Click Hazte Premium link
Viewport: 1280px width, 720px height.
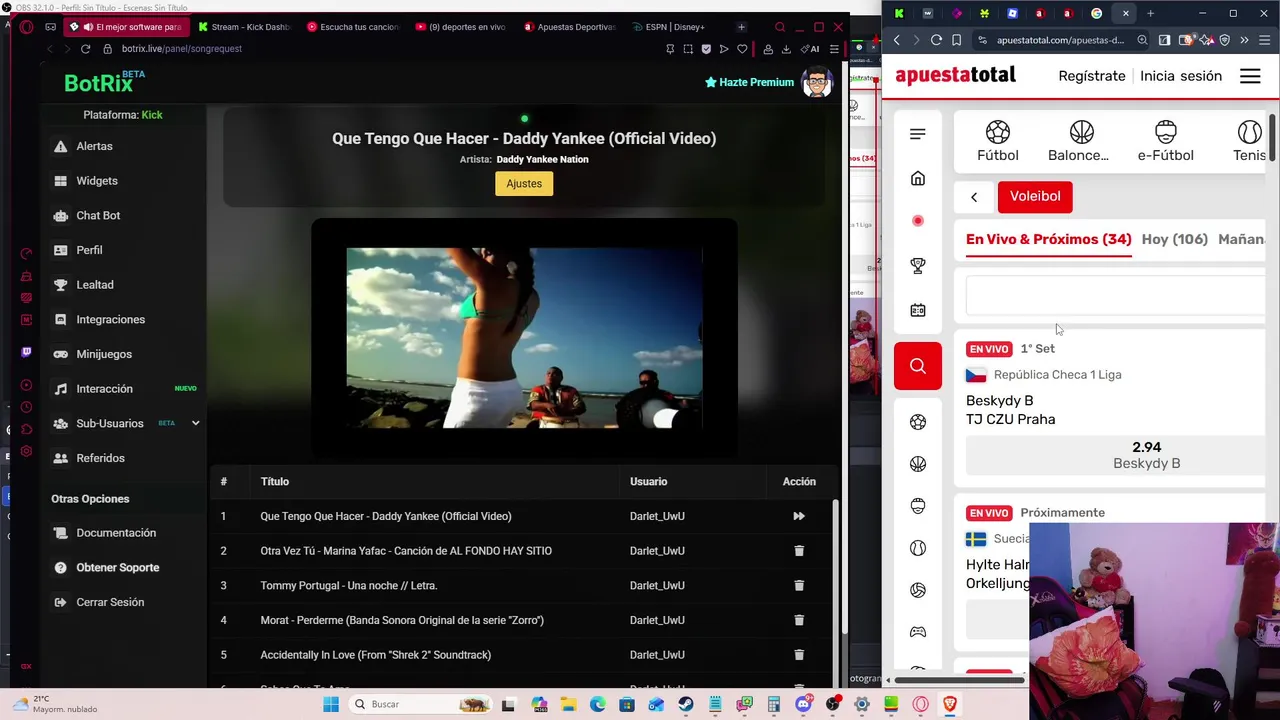point(750,82)
